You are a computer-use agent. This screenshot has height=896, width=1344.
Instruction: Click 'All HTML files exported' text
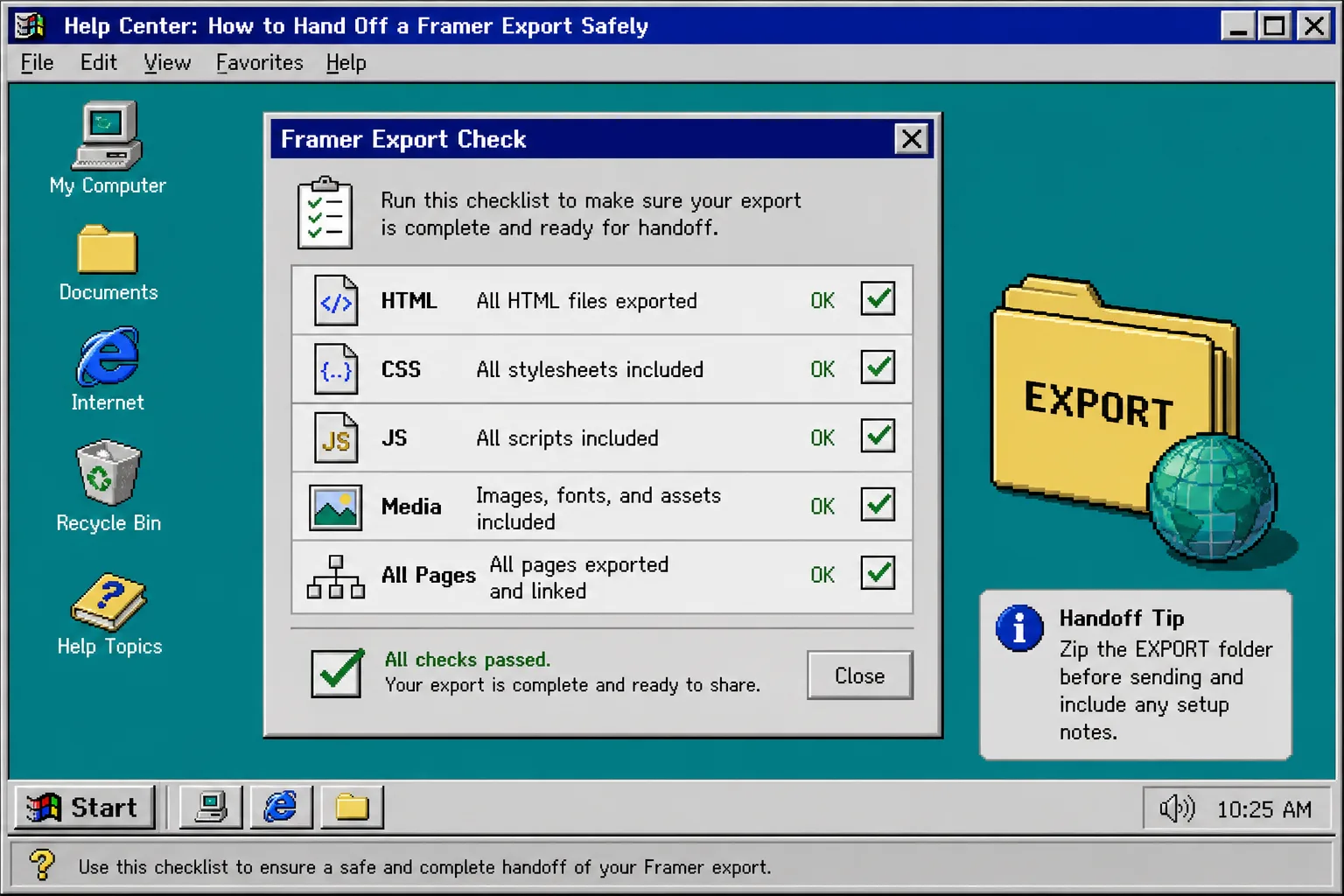point(586,301)
